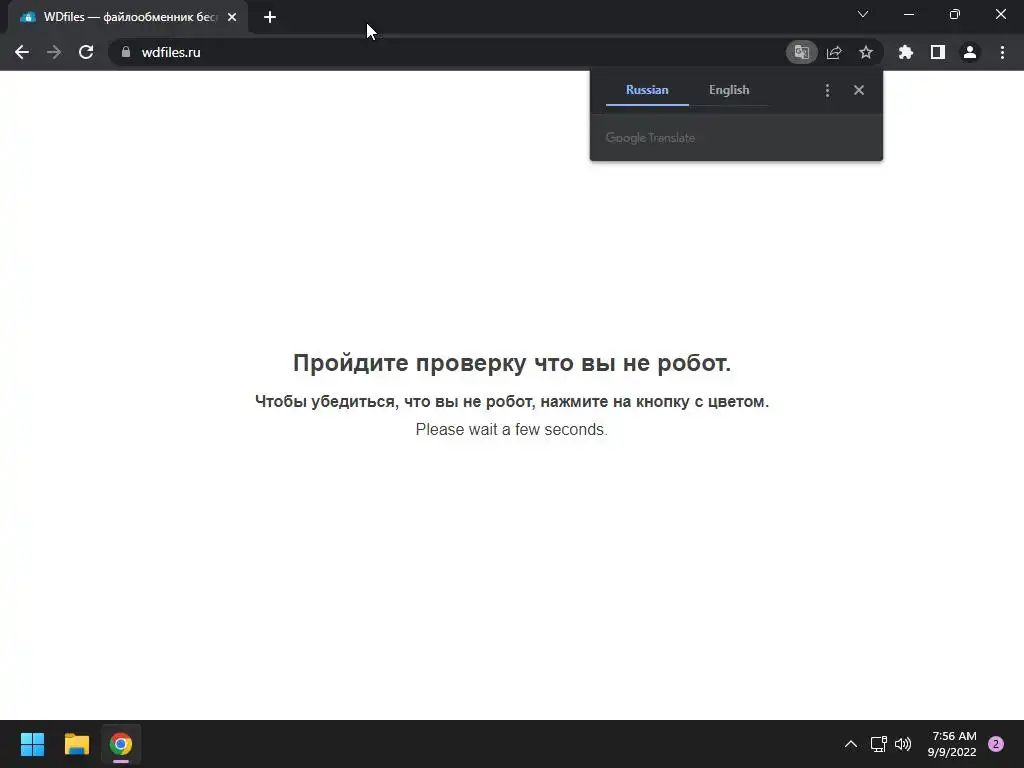
Task: Switch translation to Russian tab
Action: coord(647,90)
